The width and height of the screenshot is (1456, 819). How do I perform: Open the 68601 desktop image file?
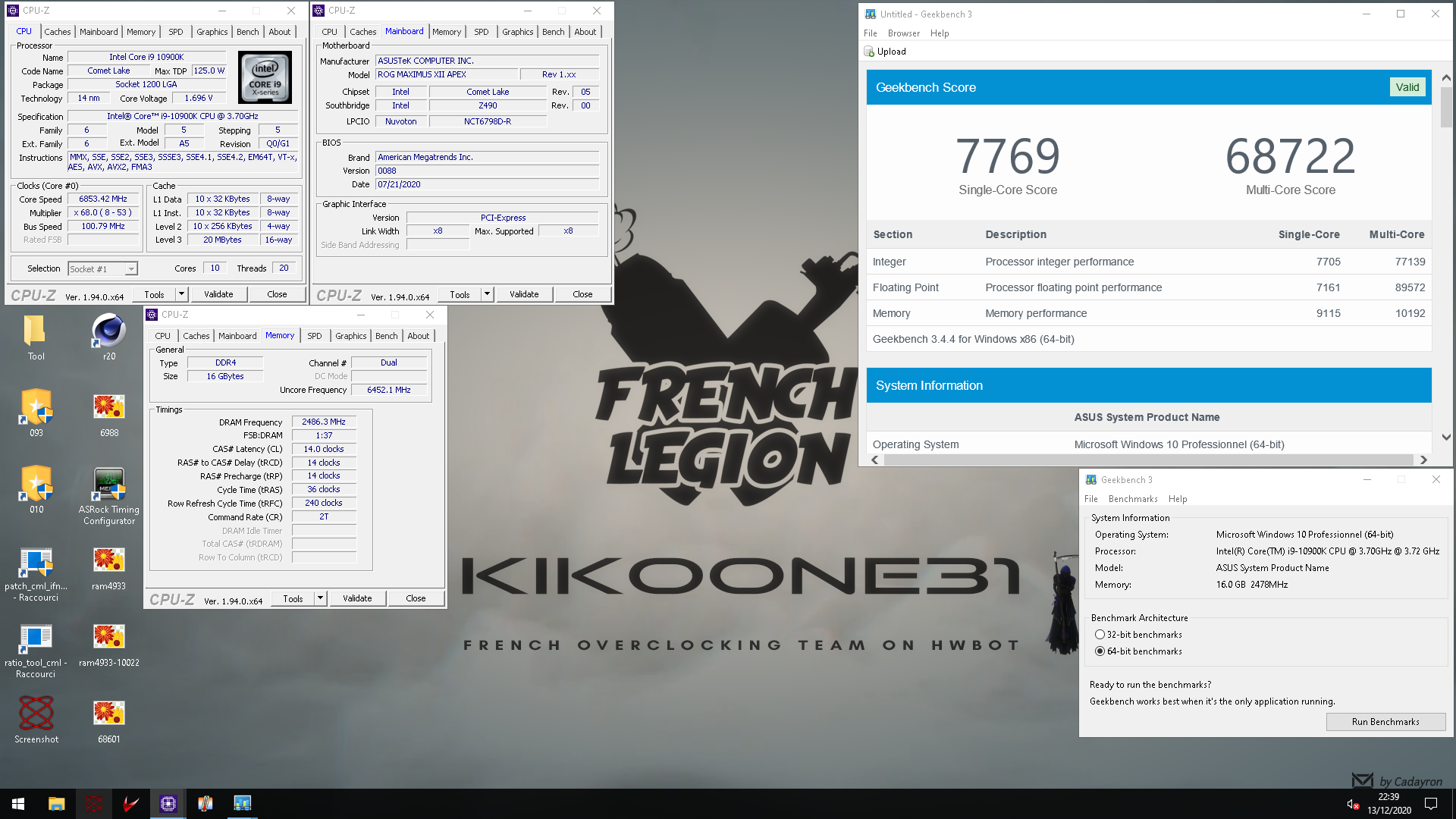tap(109, 720)
